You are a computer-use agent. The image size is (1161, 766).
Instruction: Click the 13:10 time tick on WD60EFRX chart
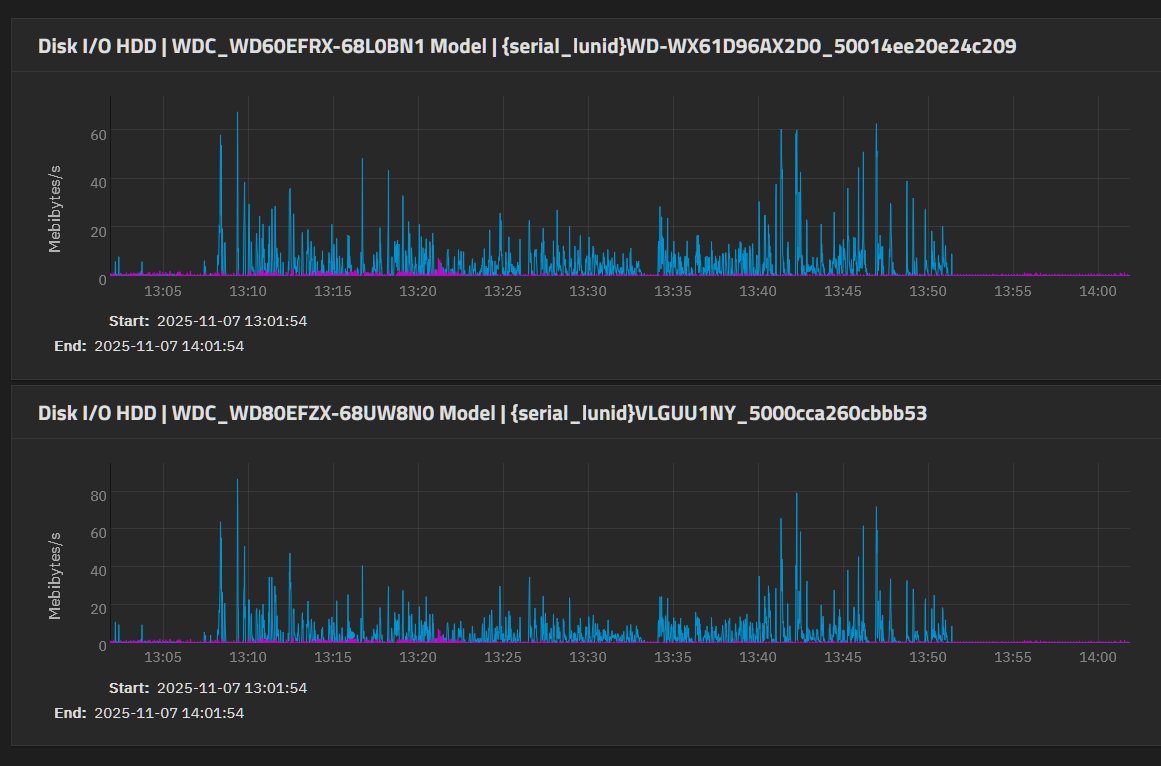[x=248, y=291]
